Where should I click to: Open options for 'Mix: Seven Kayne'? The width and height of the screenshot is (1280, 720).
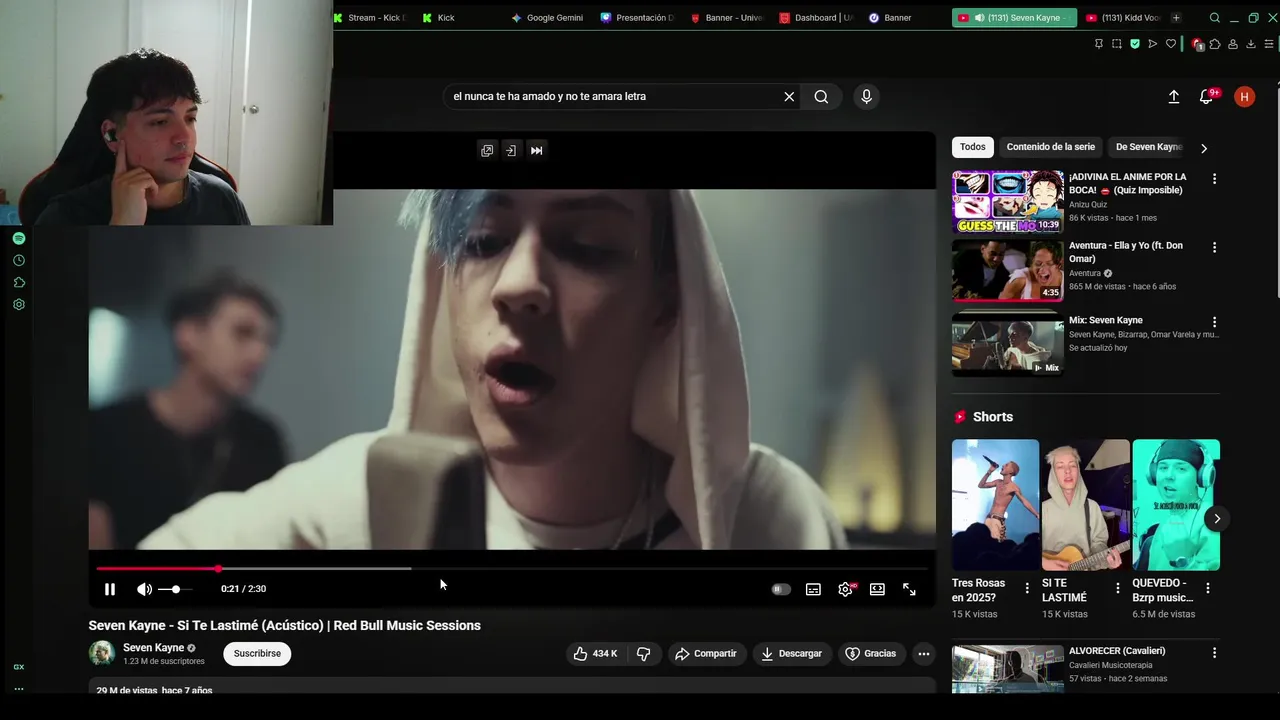point(1215,322)
